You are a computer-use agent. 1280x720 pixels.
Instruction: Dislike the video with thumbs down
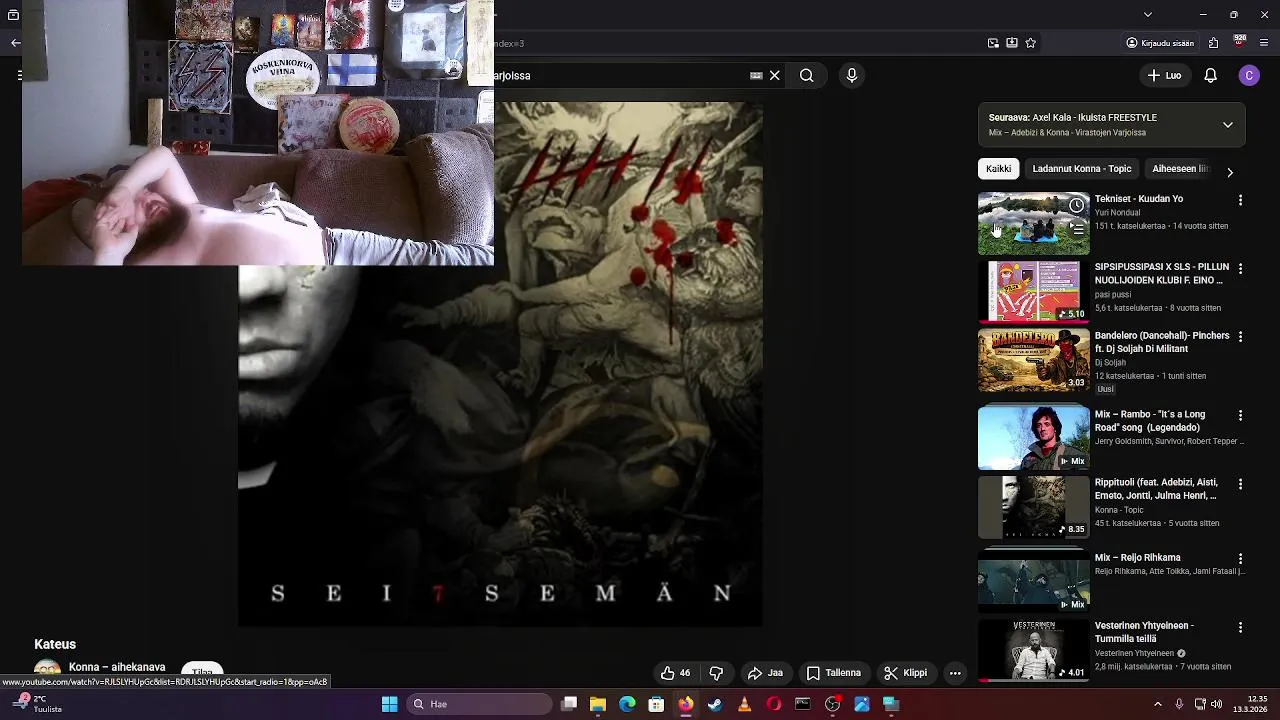point(716,673)
